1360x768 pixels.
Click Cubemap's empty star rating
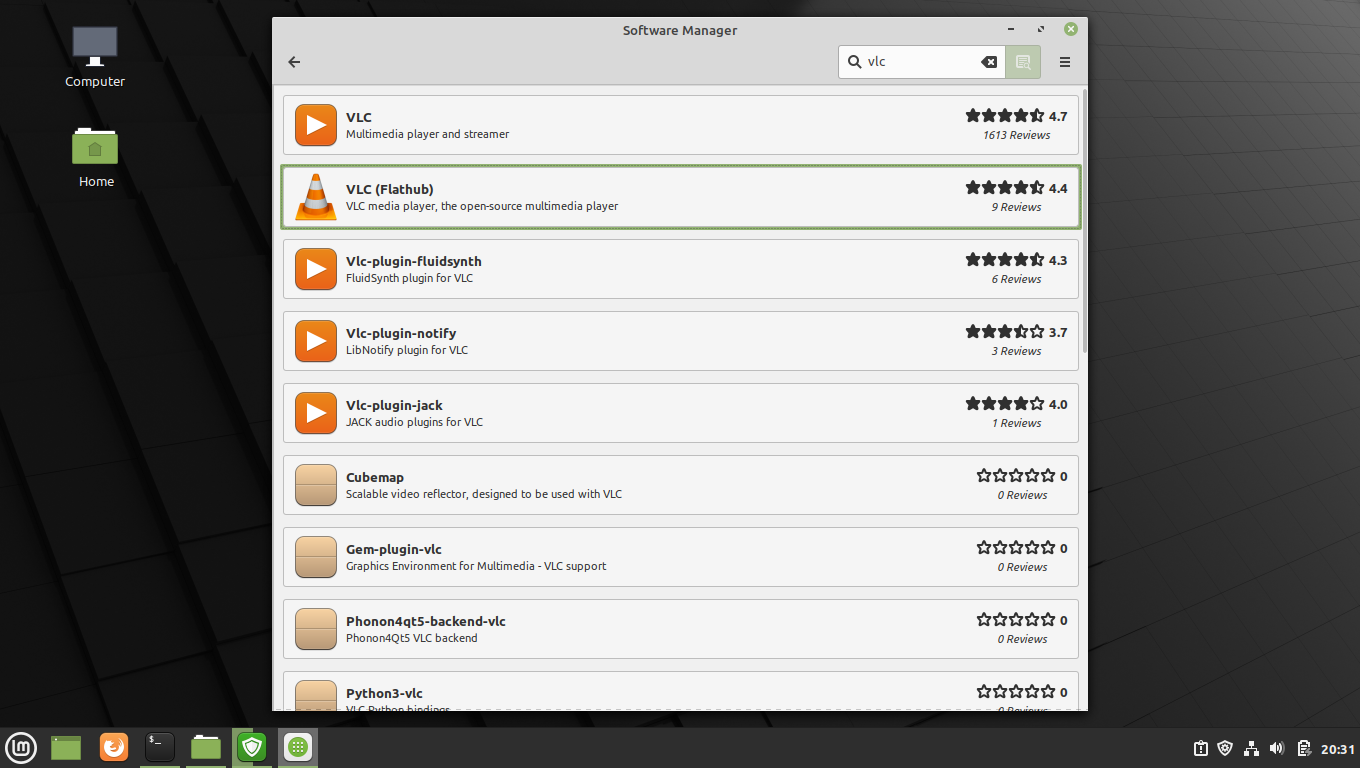(x=1016, y=476)
